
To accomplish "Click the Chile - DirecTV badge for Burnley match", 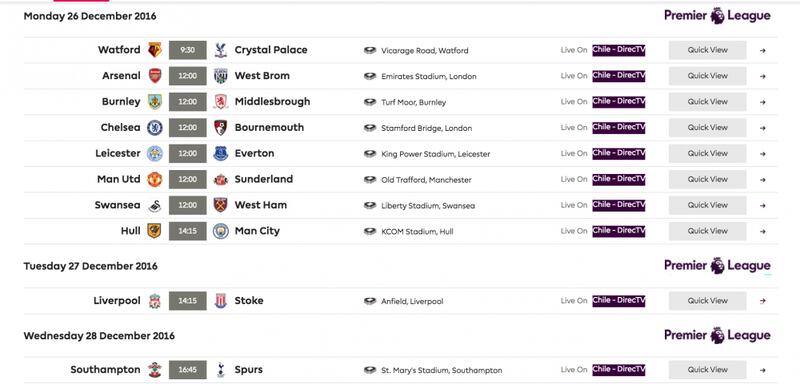I will (618, 102).
